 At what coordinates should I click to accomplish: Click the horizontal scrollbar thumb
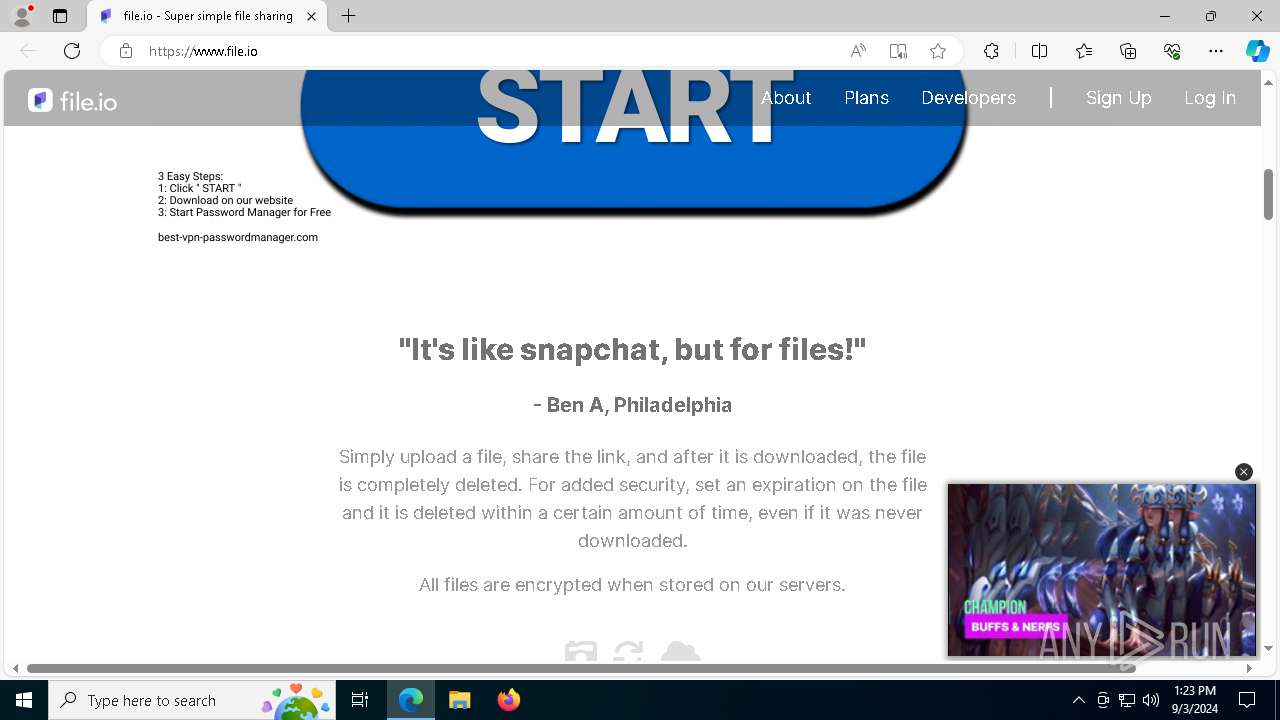(x=581, y=668)
